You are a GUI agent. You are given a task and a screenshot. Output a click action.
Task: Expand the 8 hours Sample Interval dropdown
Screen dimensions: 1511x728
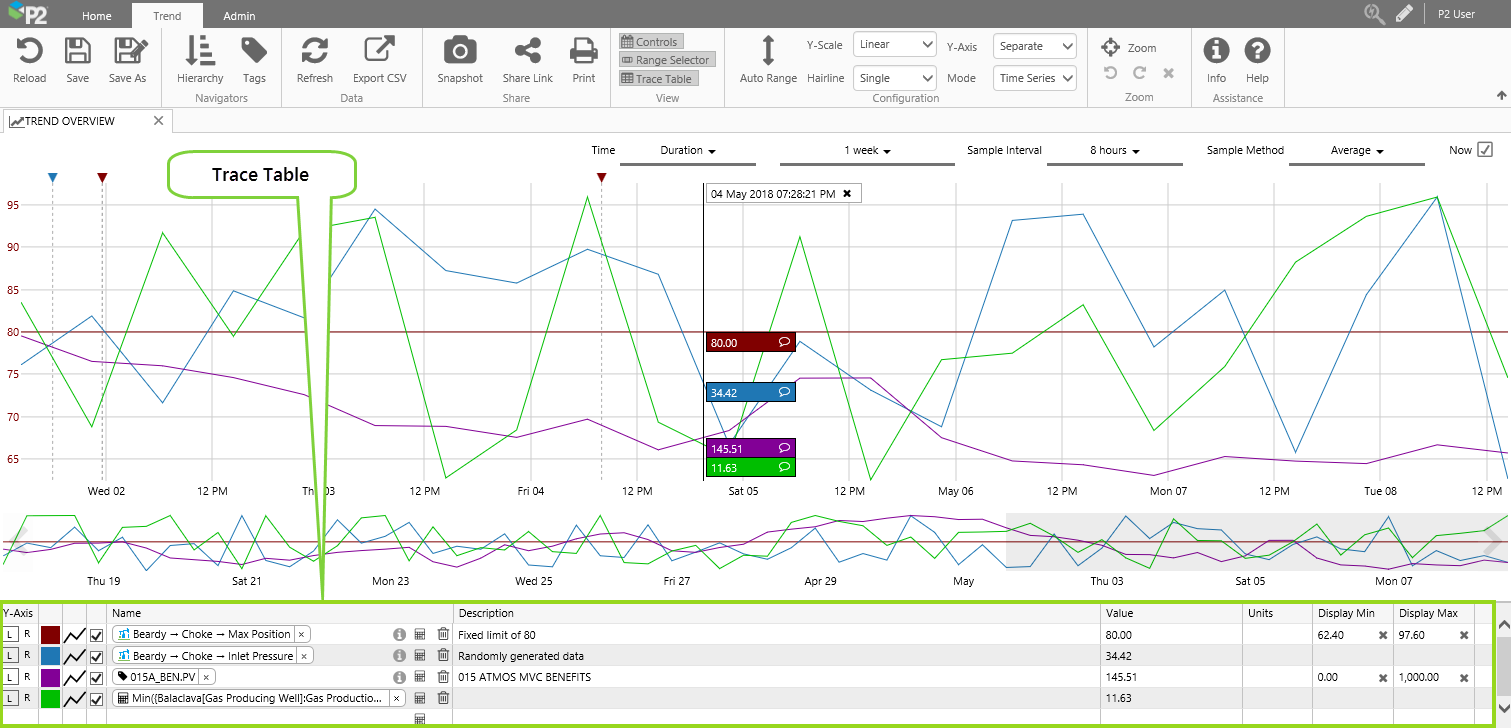[1114, 151]
